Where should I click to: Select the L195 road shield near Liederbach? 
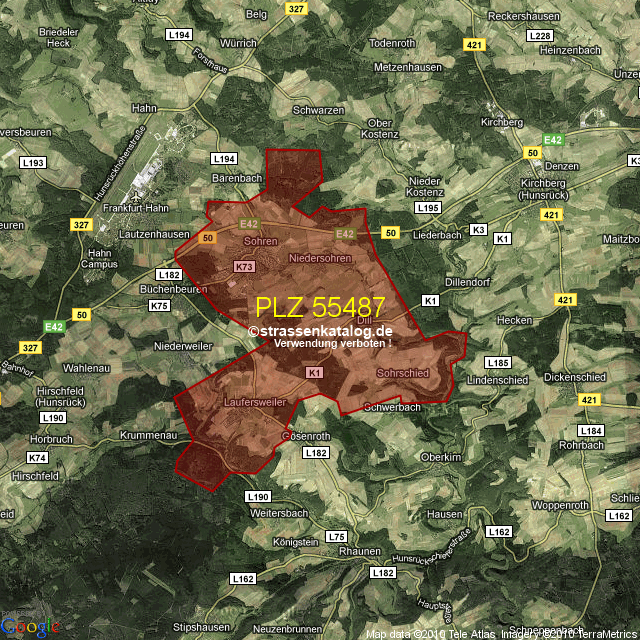pos(428,207)
